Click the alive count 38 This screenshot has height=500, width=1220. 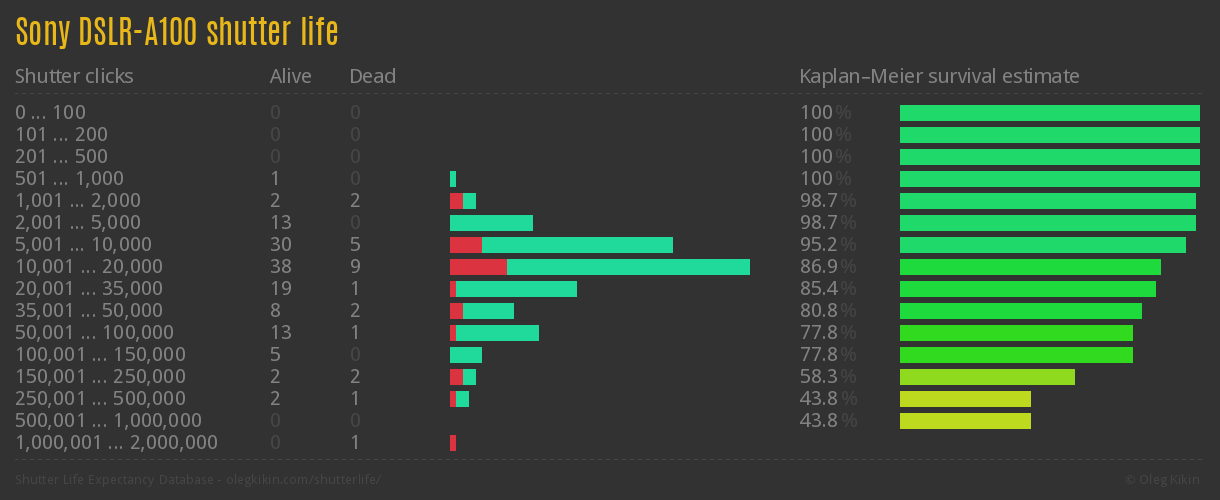coord(281,267)
